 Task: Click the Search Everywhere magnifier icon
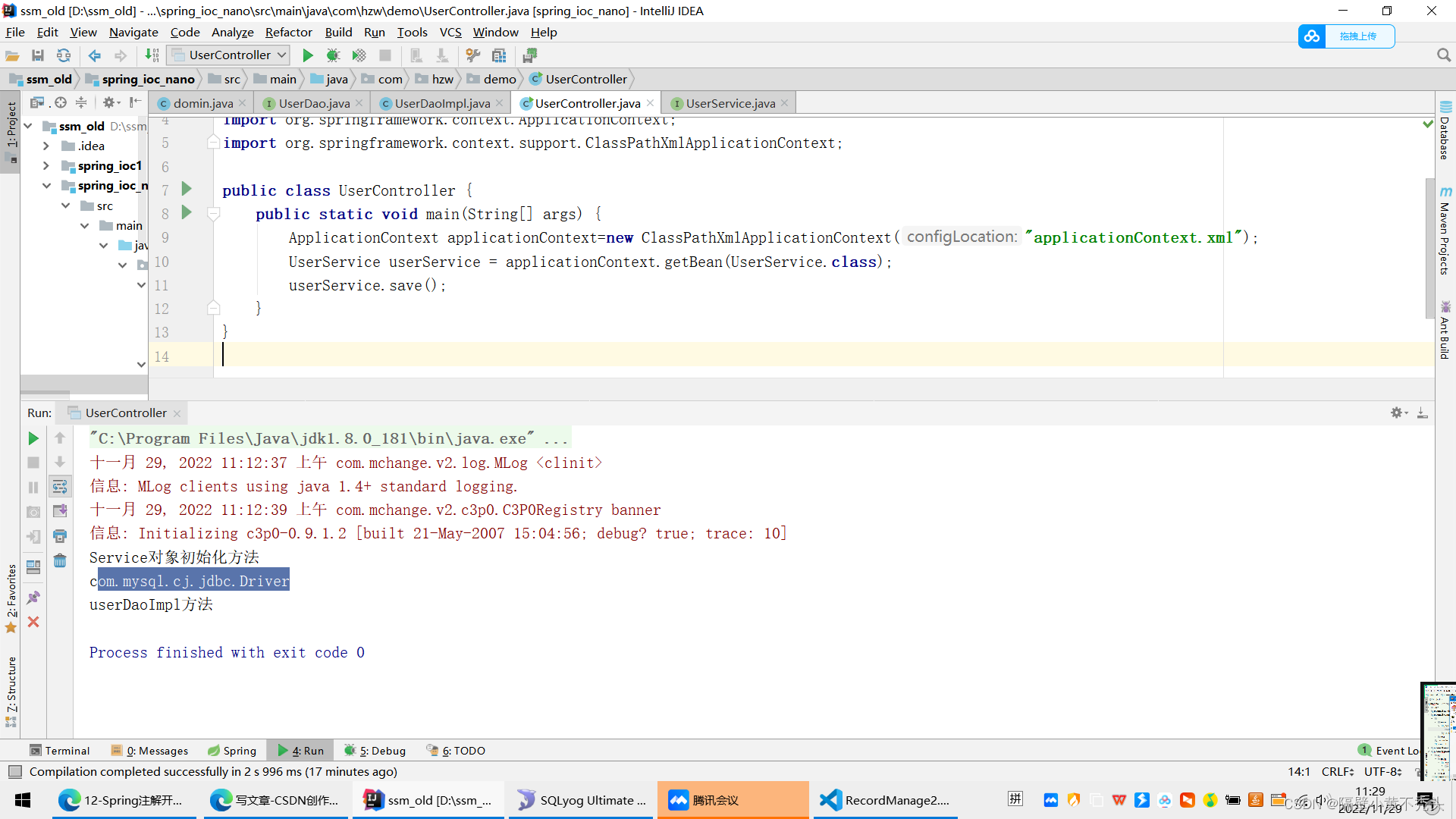click(x=1443, y=55)
